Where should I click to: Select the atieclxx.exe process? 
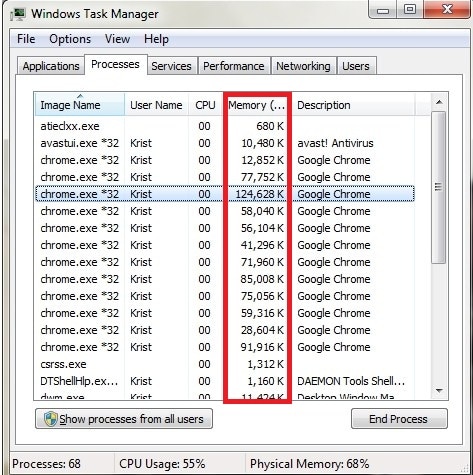224,126
